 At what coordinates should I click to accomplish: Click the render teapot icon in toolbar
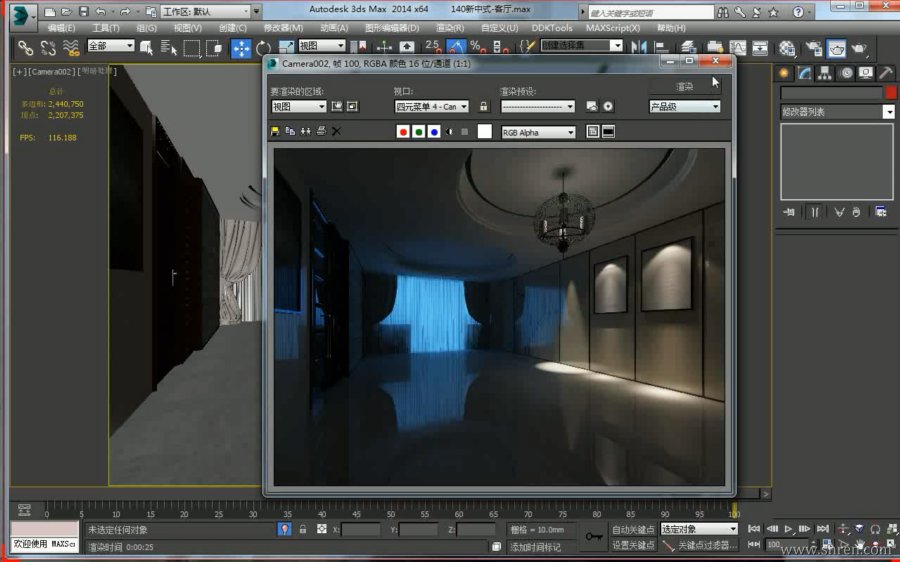click(x=836, y=47)
